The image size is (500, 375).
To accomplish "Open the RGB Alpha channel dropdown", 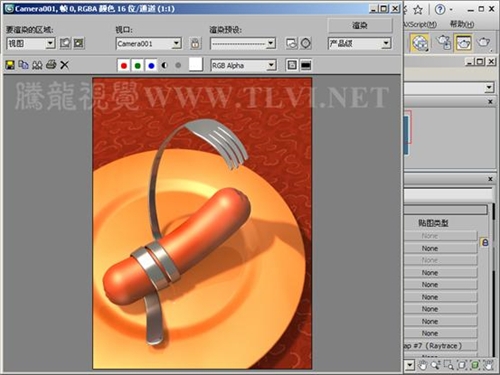I will (243, 65).
